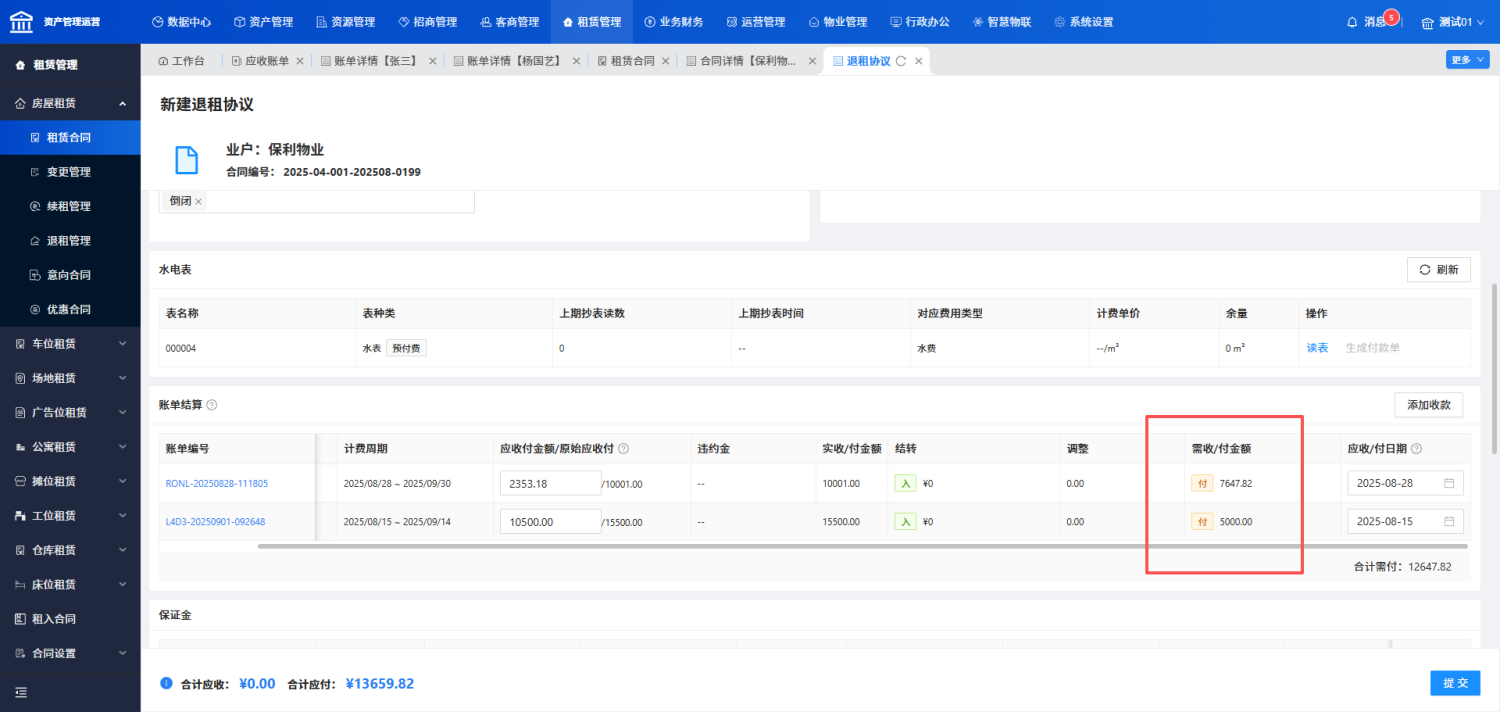Open 运营管理 in top navigation
The height and width of the screenshot is (712, 1500).
(756, 22)
